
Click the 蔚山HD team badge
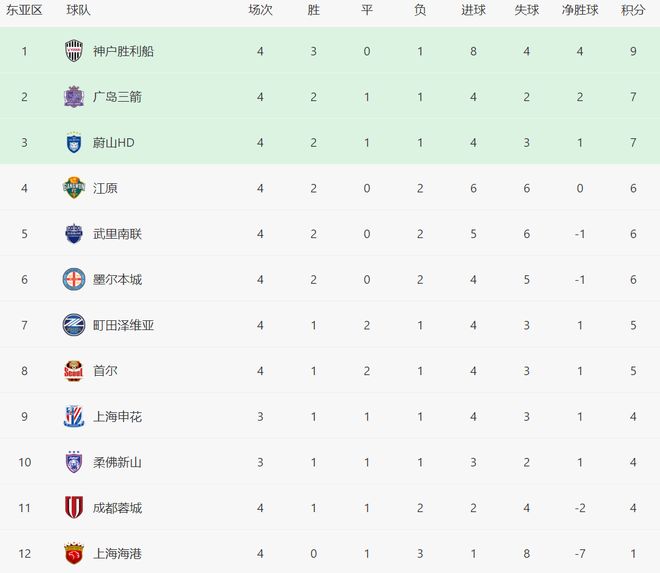[x=74, y=142]
